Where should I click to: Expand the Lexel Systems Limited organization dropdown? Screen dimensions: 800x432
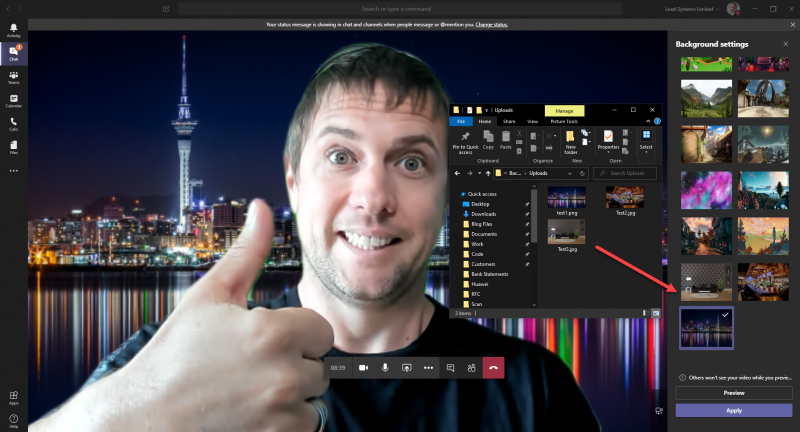(x=692, y=9)
